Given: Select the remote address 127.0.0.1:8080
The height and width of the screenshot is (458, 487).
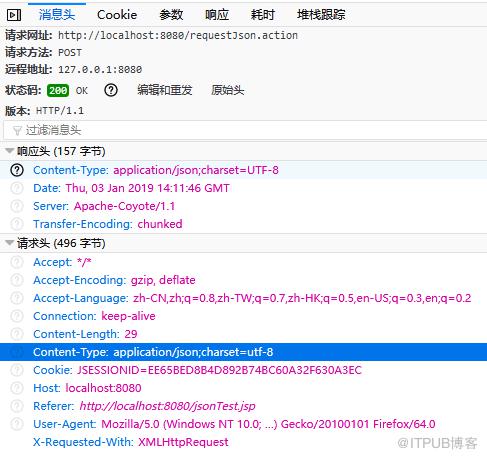Looking at the screenshot, I should (100, 70).
